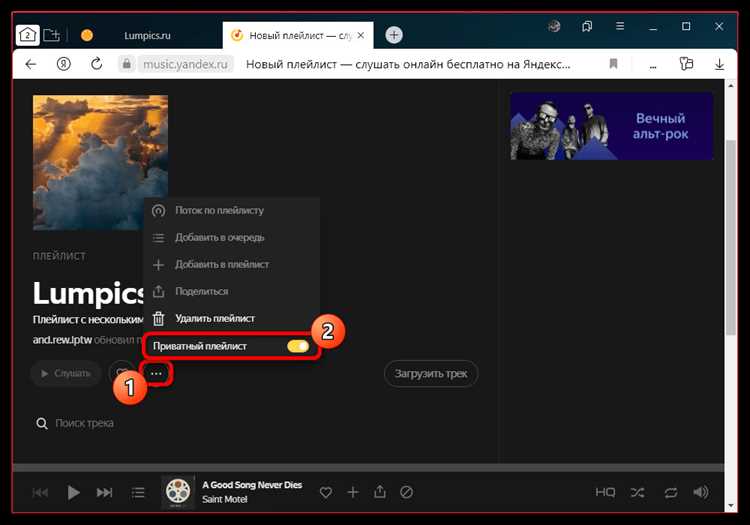Viewport: 750px width, 525px height.
Task: Click the dislike (block) track icon
Action: pos(407,492)
